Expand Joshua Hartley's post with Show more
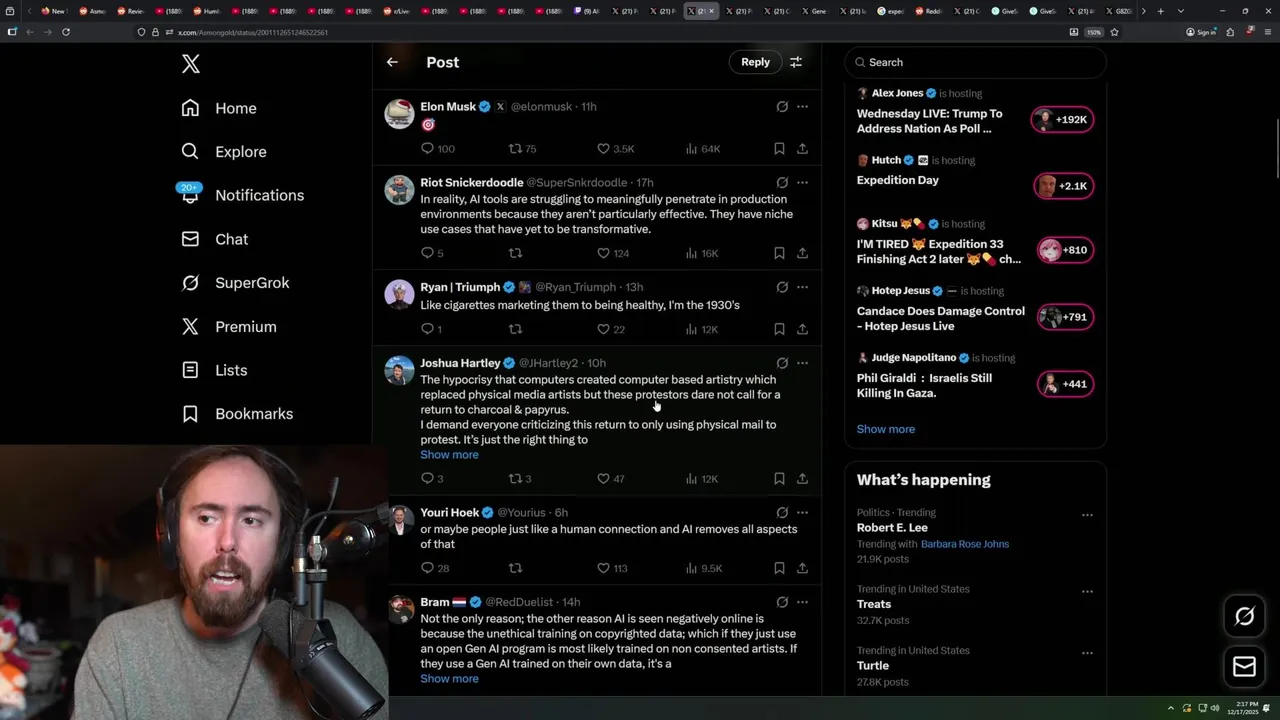The image size is (1280, 720). [449, 455]
